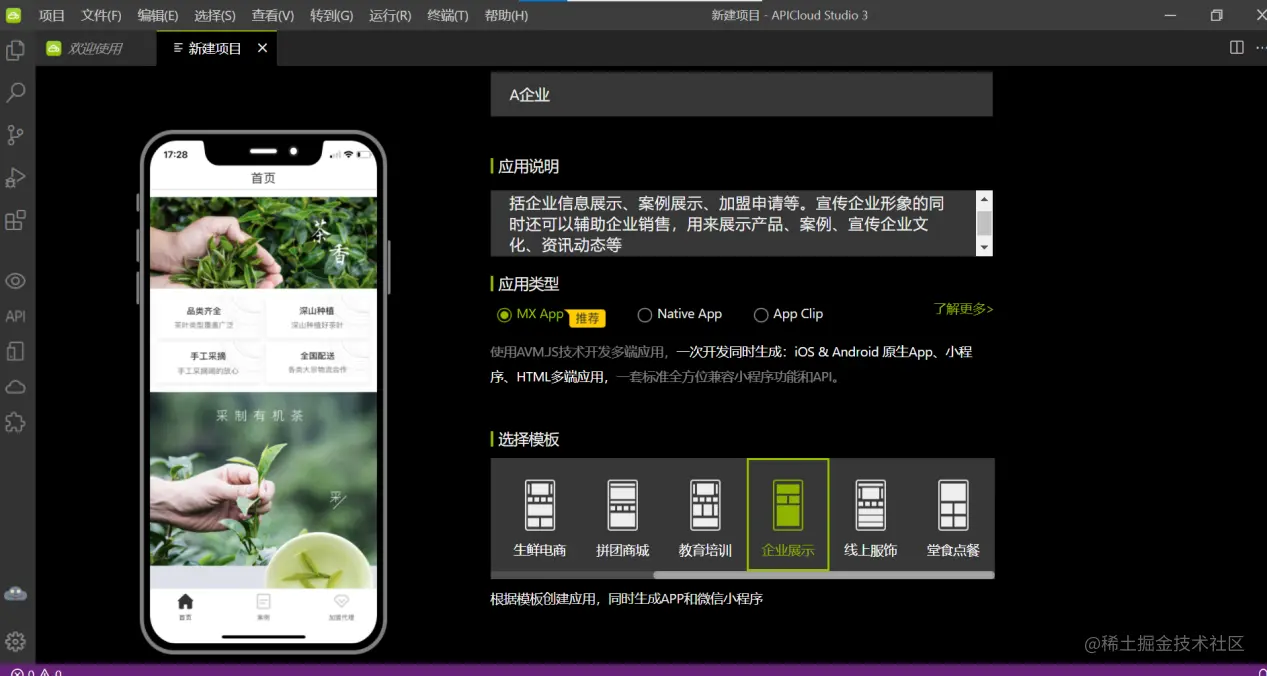Click the API panel icon in sidebar
The height and width of the screenshot is (676, 1267).
[15, 315]
